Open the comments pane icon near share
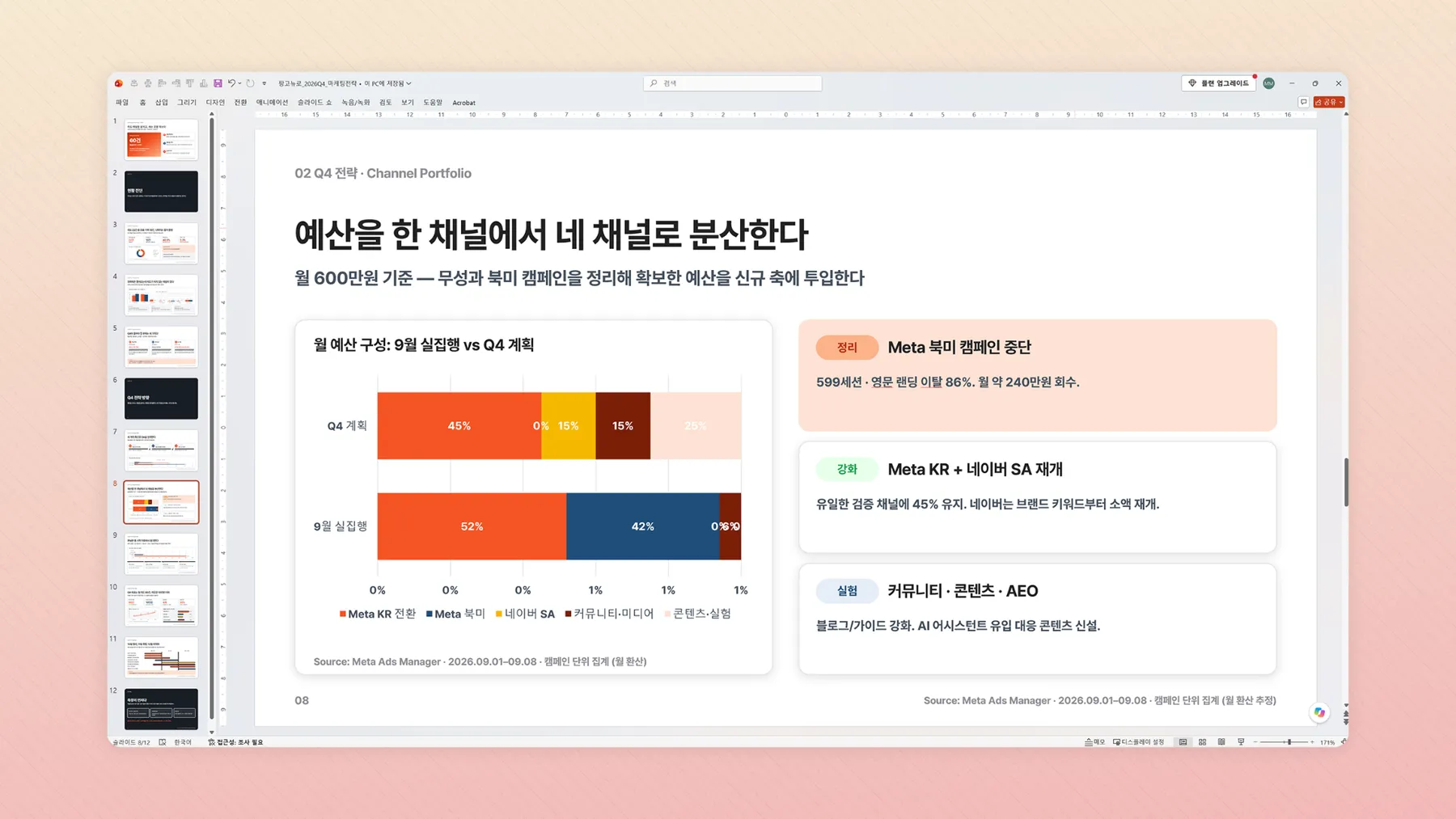The image size is (1456, 819). (x=1303, y=102)
